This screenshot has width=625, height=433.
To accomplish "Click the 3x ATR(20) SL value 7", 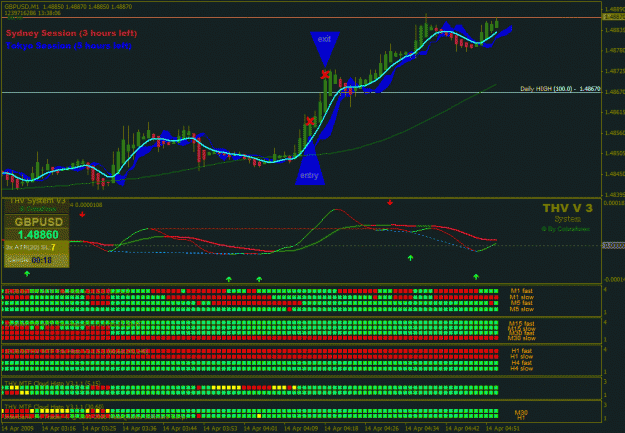I will [x=53, y=248].
